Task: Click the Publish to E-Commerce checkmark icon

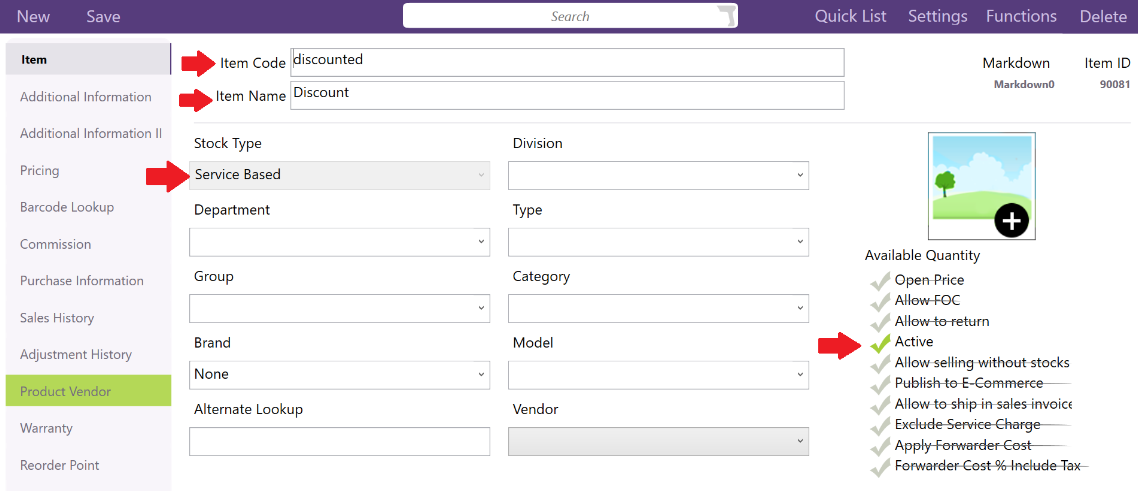Action: (x=880, y=384)
